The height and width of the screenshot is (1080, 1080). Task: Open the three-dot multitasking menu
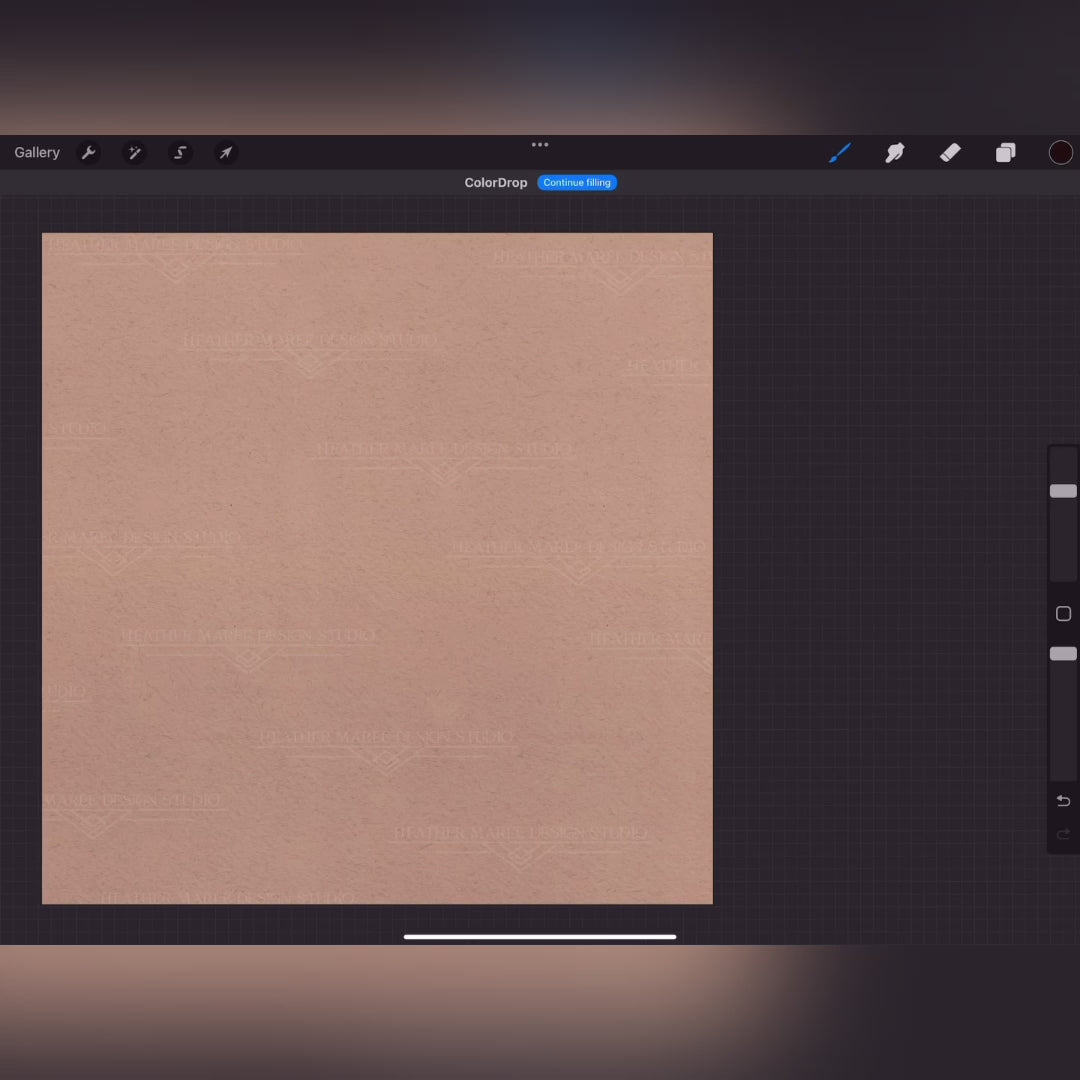pyautogui.click(x=540, y=145)
